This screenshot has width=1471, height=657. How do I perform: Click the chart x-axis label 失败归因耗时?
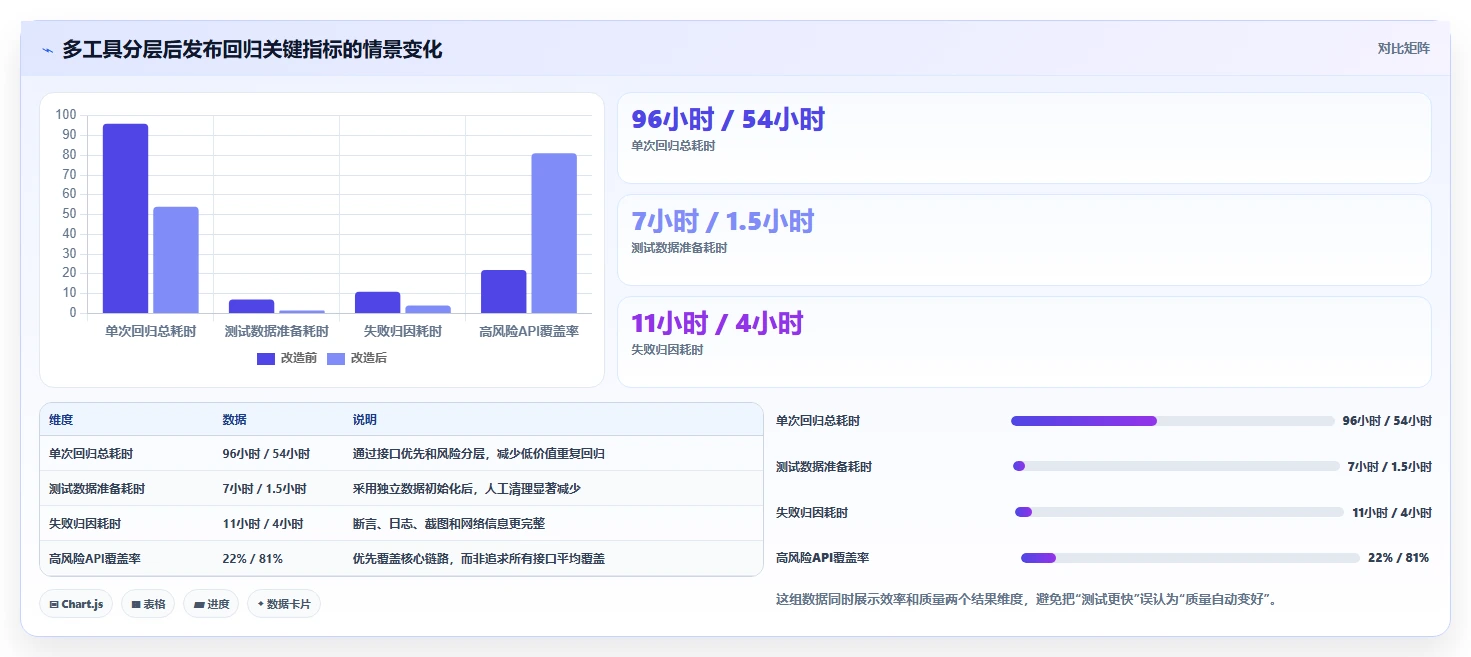pyautogui.click(x=403, y=331)
